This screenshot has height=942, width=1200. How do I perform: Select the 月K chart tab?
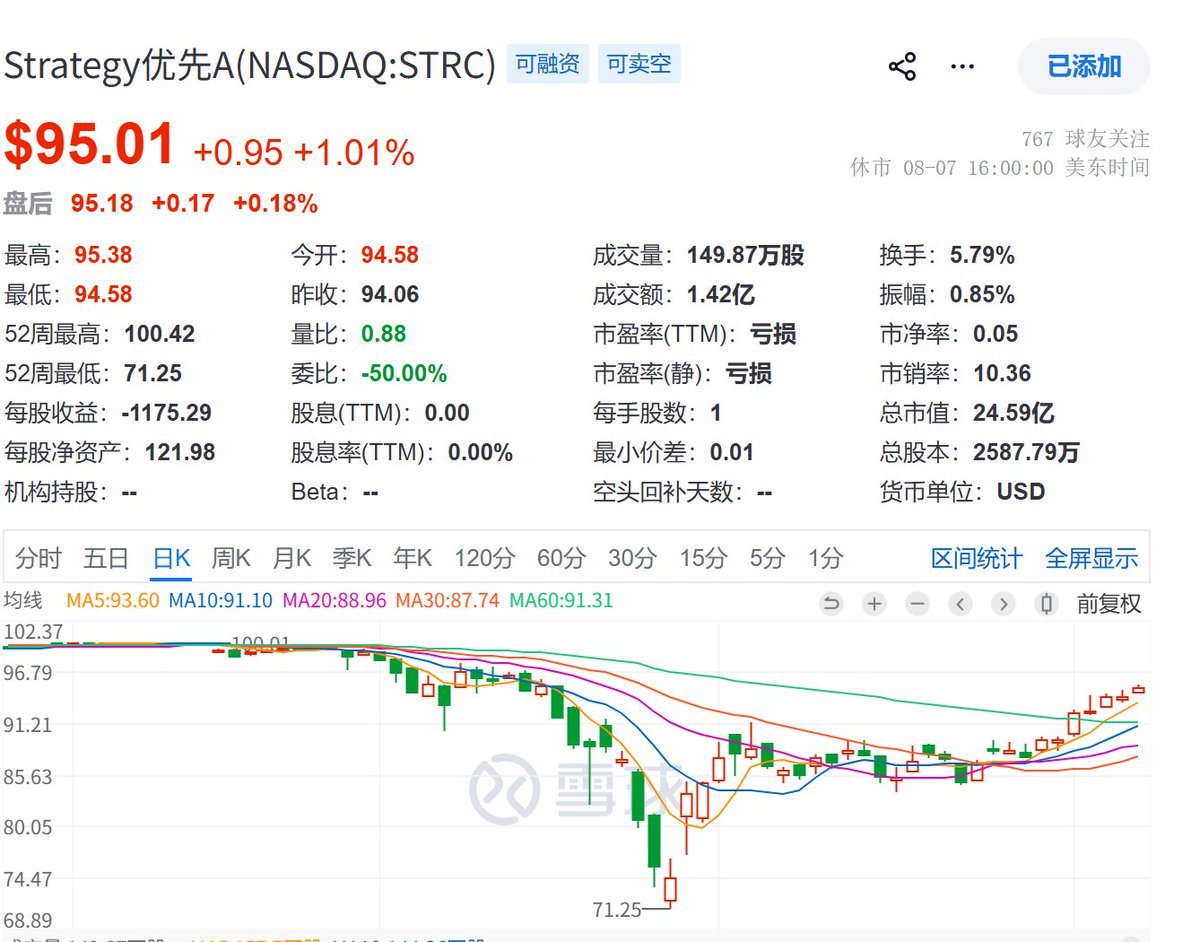click(x=292, y=558)
